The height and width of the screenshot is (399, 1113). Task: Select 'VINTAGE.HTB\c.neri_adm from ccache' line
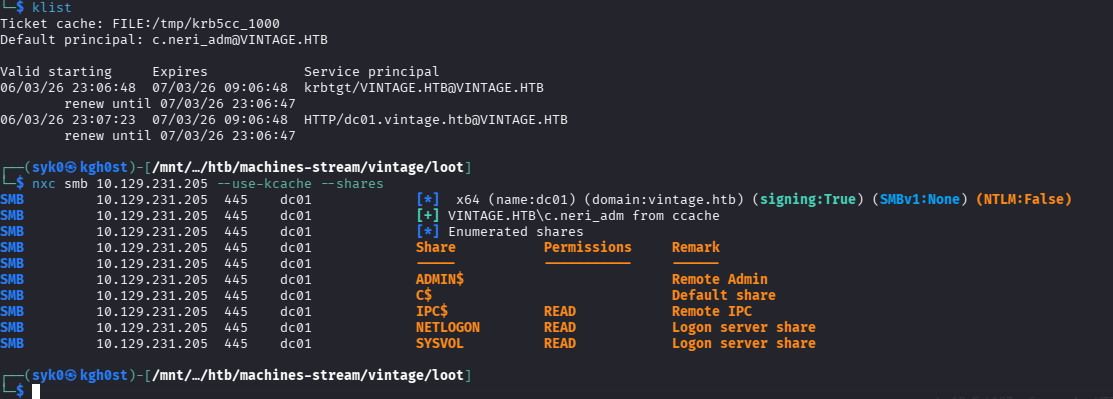(584, 216)
